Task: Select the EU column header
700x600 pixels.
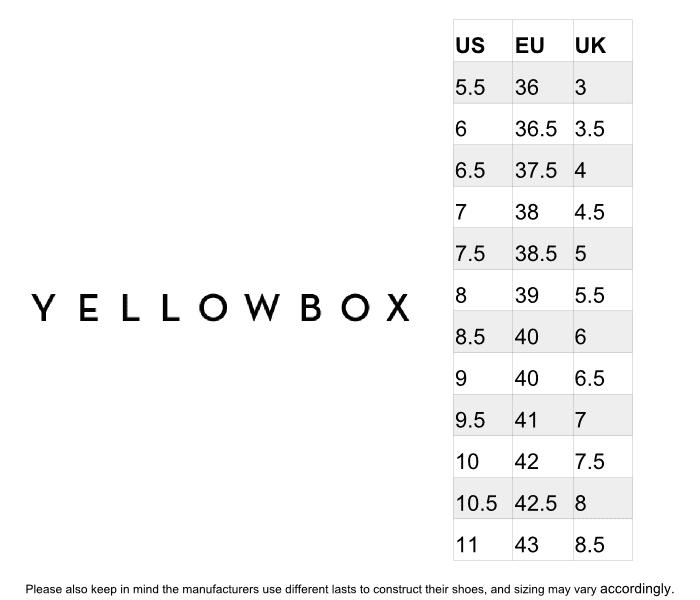Action: point(543,41)
